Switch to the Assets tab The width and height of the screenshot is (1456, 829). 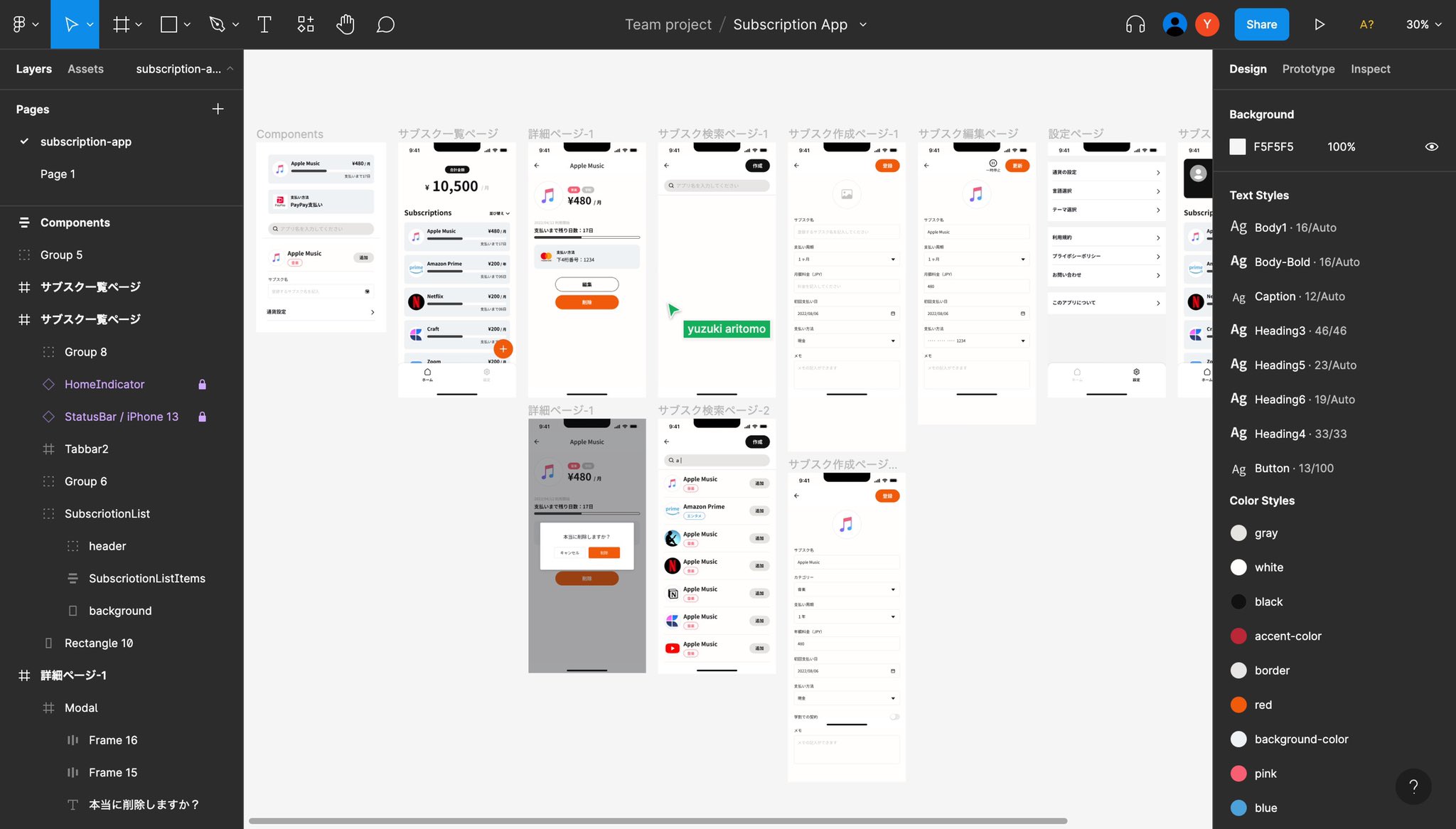coord(85,69)
